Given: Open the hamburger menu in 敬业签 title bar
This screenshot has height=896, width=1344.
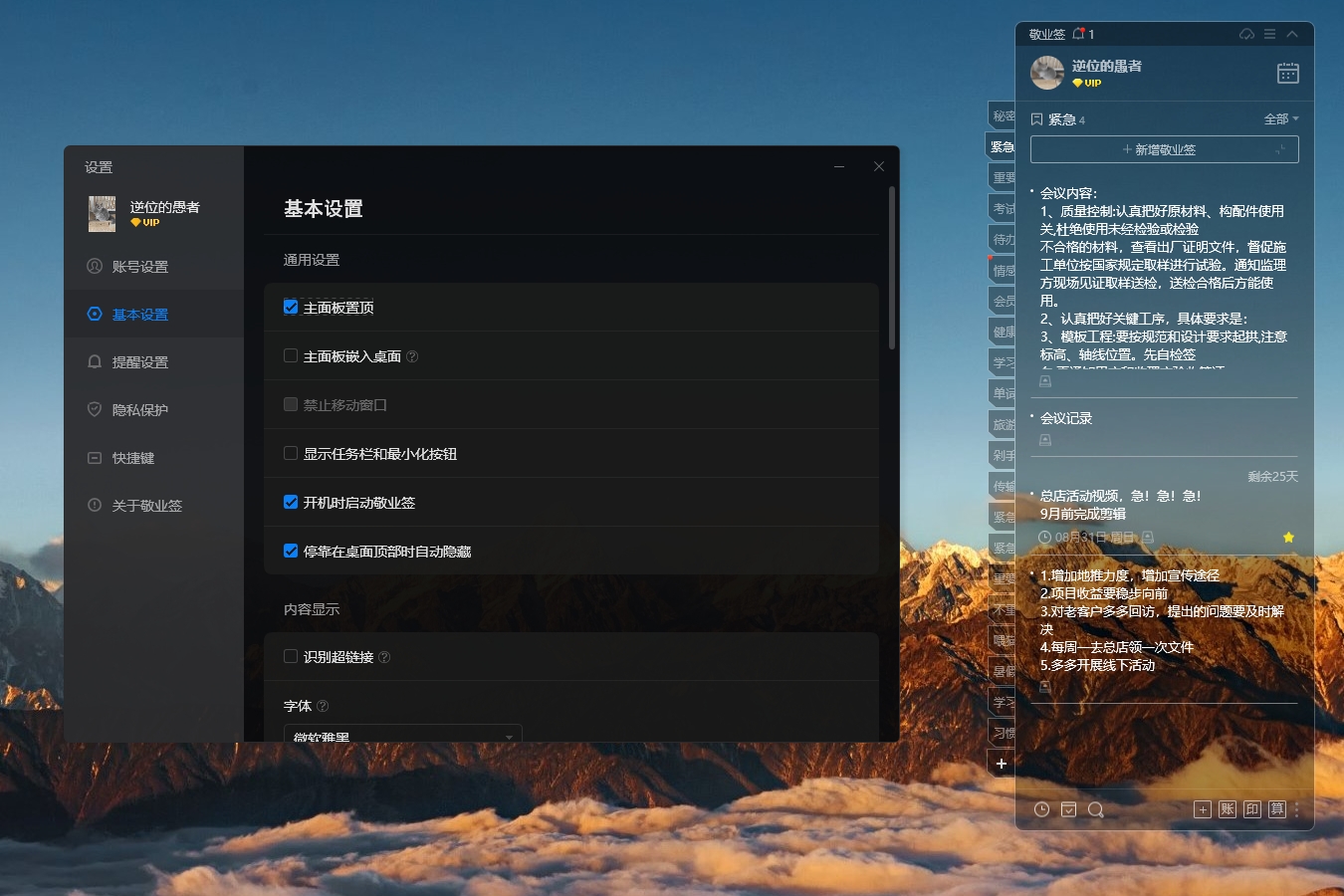Looking at the screenshot, I should tap(1269, 34).
